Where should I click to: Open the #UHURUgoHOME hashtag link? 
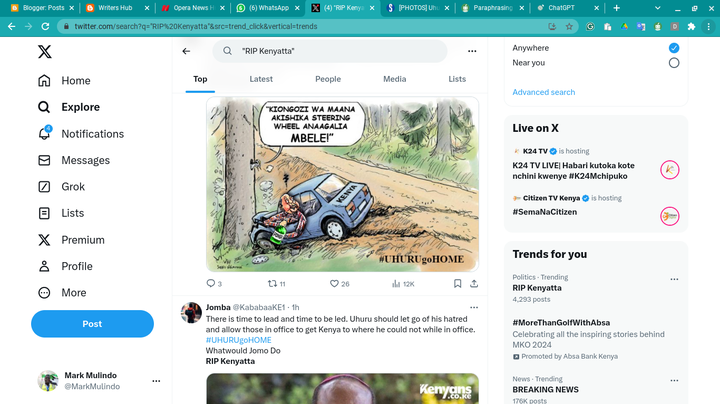pyautogui.click(x=238, y=340)
